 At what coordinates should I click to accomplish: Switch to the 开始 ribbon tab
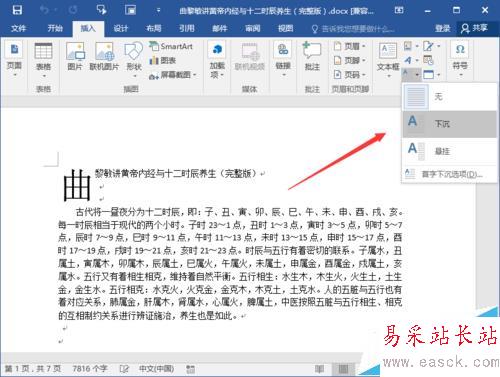click(x=55, y=28)
